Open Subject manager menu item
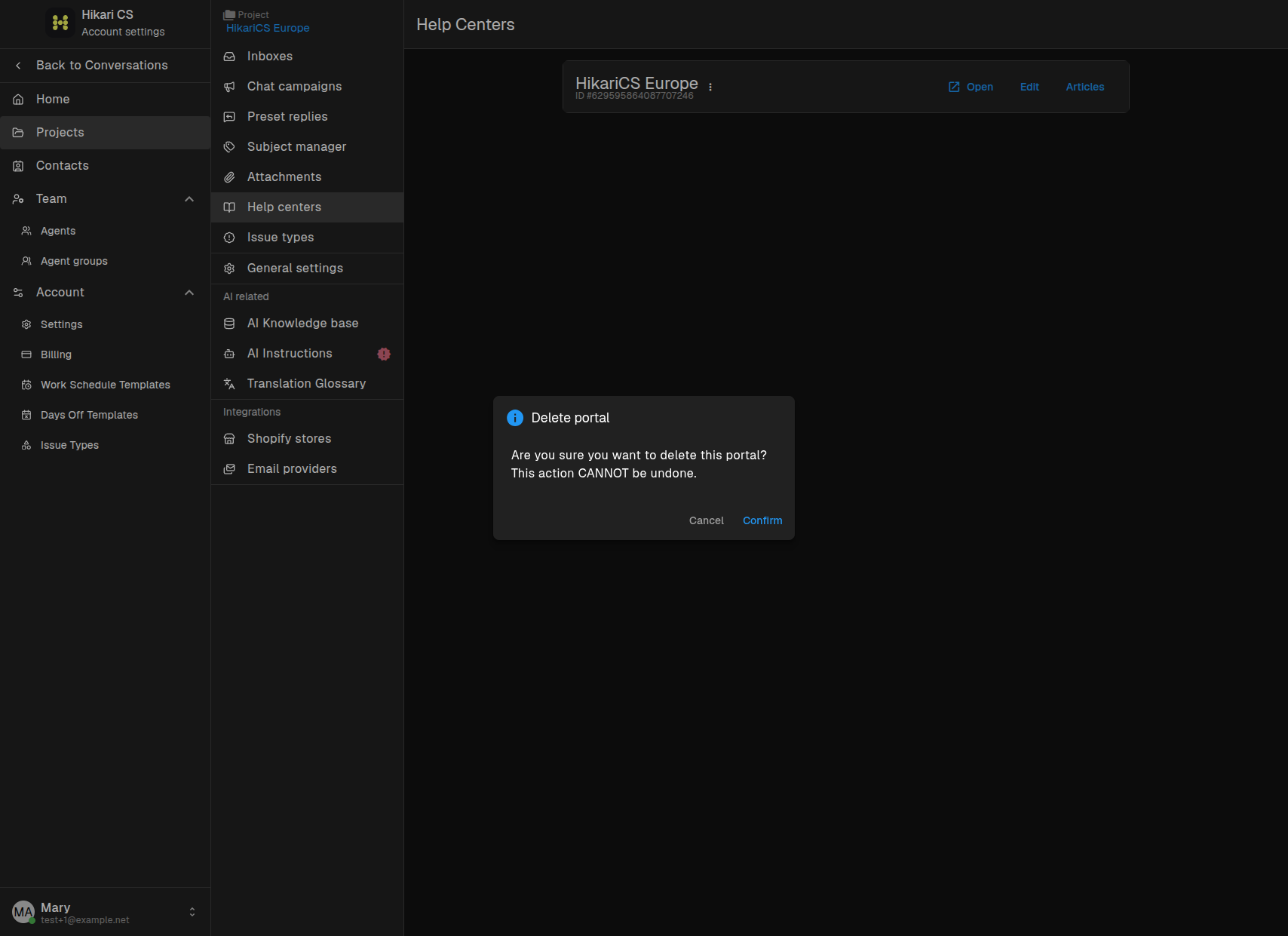 point(307,147)
